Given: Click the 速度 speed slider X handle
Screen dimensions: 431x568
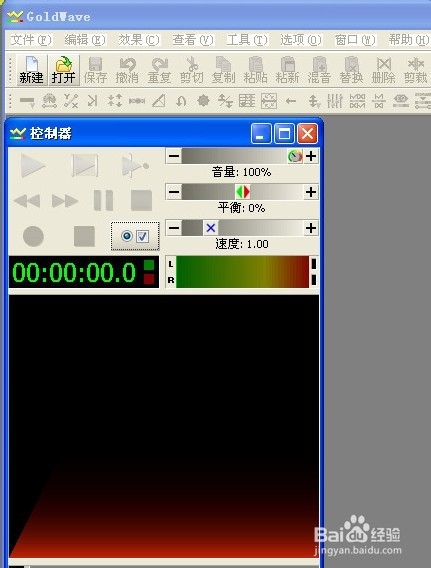Looking at the screenshot, I should [210, 228].
